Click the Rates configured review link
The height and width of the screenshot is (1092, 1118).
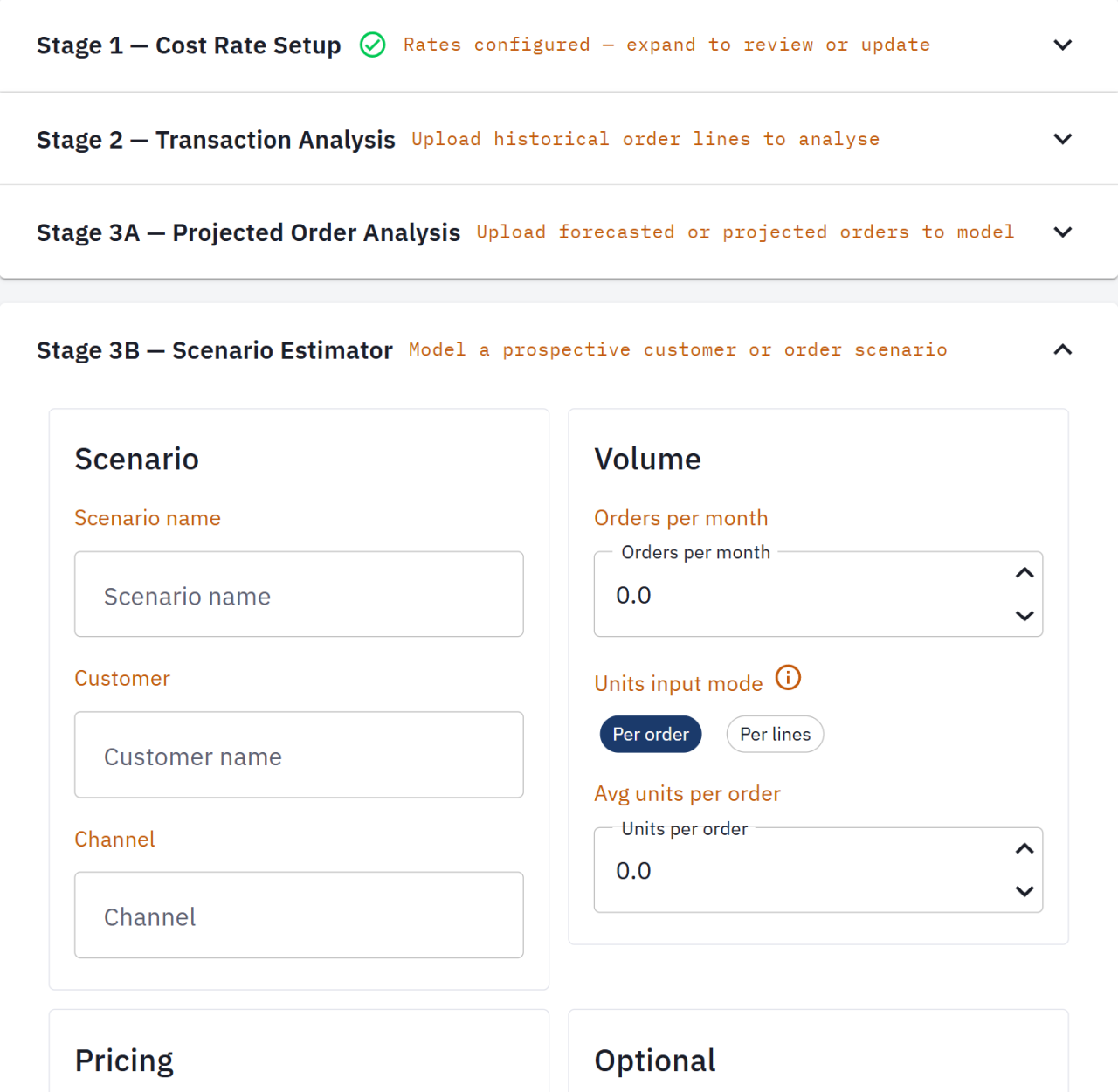(666, 45)
